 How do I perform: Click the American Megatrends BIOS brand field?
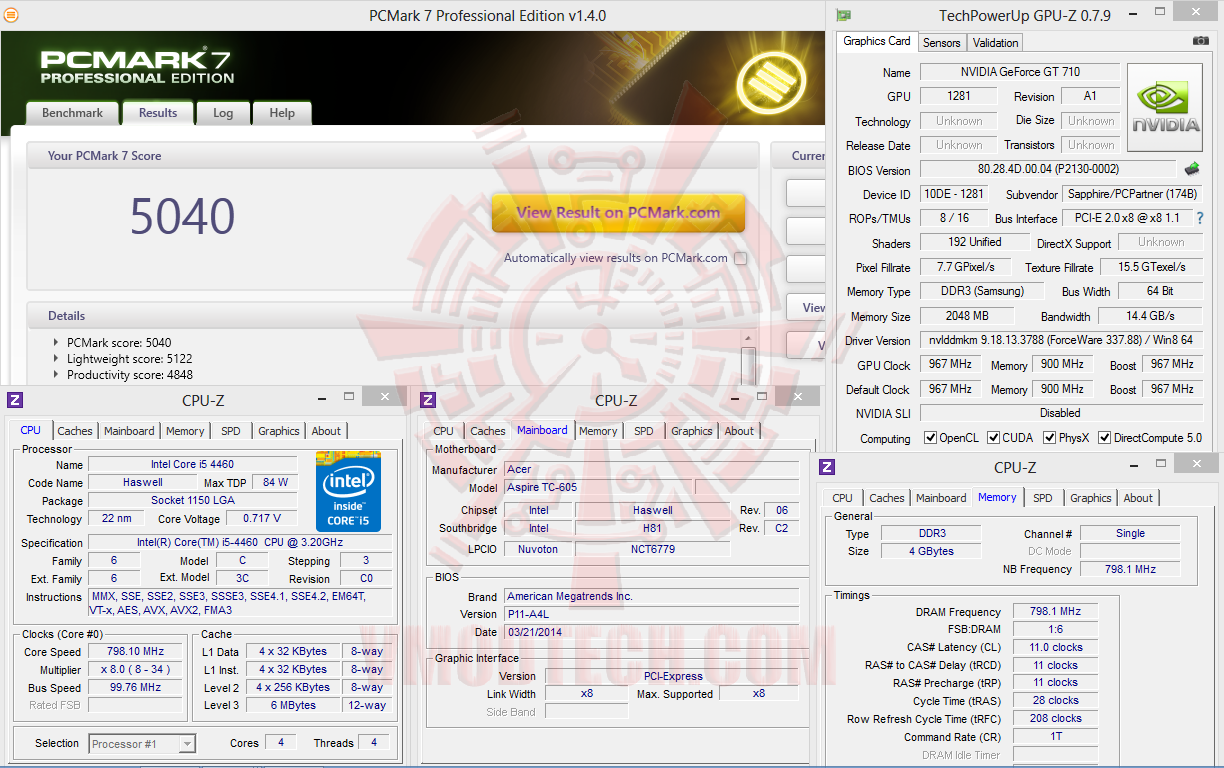[651, 596]
